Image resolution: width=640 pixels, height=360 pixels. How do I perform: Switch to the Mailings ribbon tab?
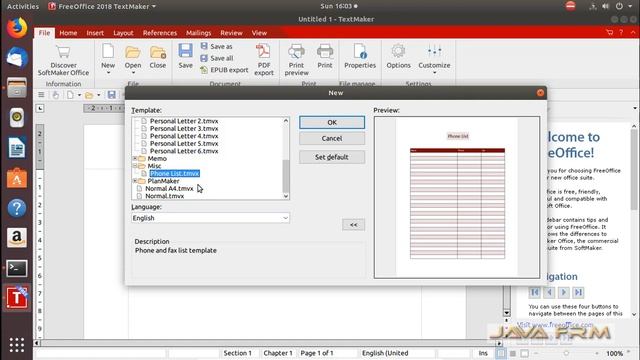(x=198, y=33)
